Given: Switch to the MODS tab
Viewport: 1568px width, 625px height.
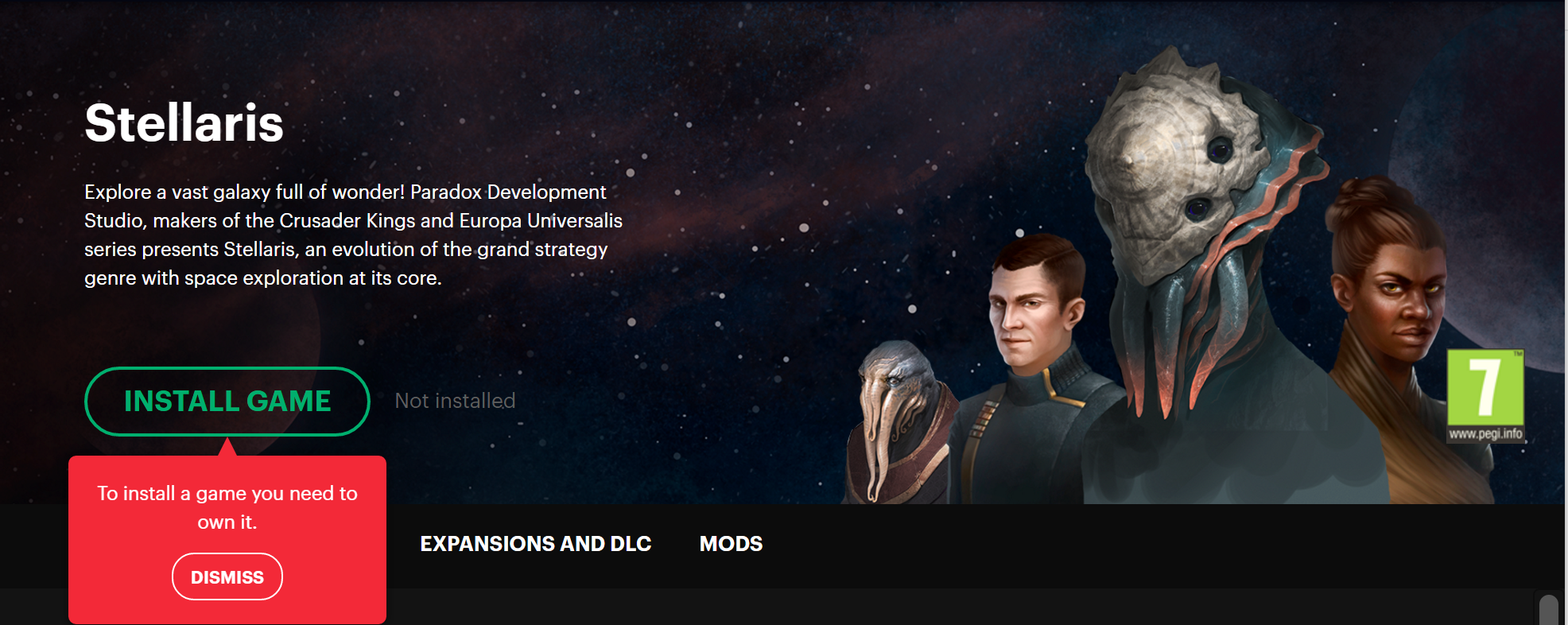Looking at the screenshot, I should (731, 544).
